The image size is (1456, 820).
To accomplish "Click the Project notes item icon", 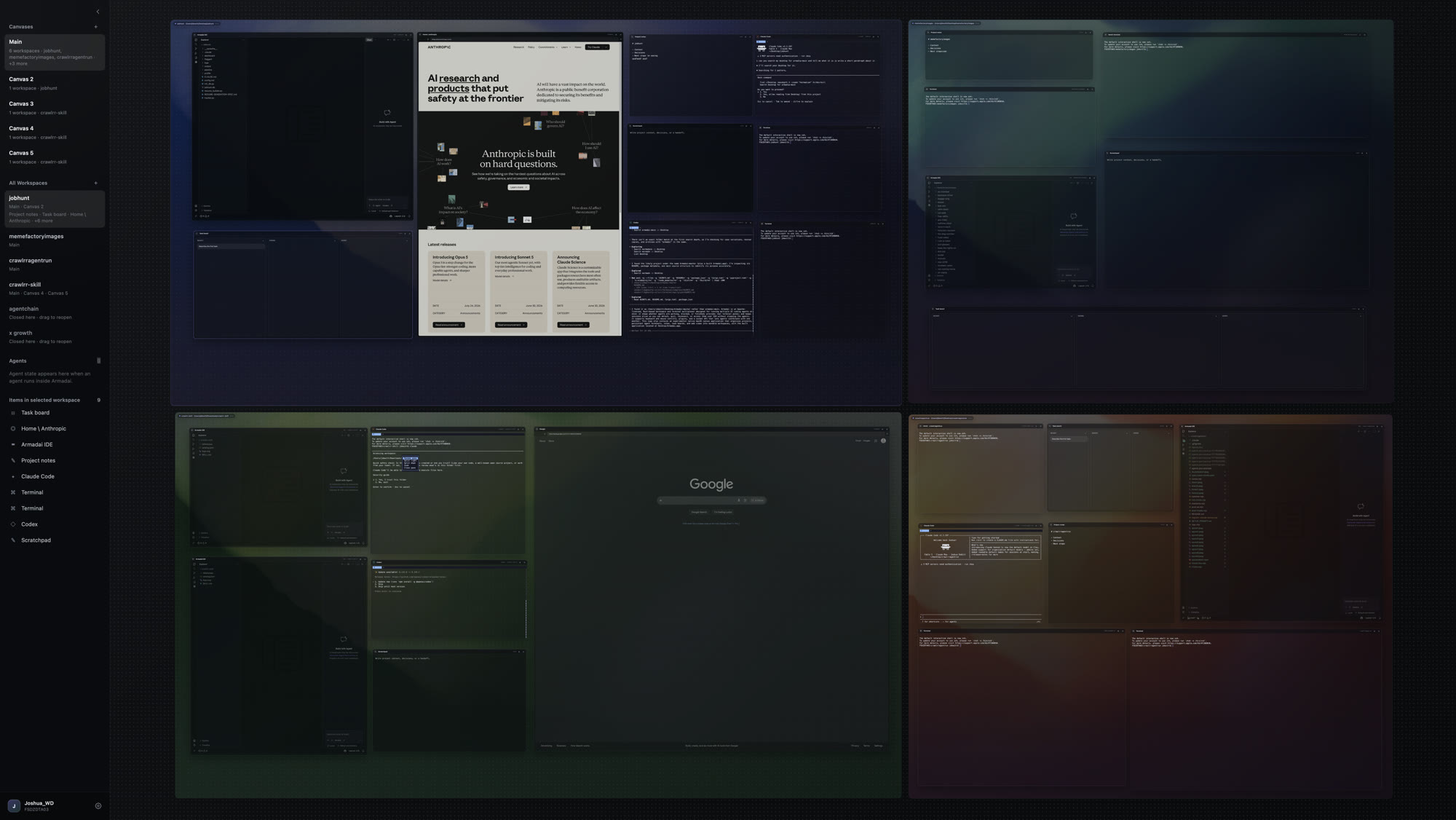I will point(13,461).
